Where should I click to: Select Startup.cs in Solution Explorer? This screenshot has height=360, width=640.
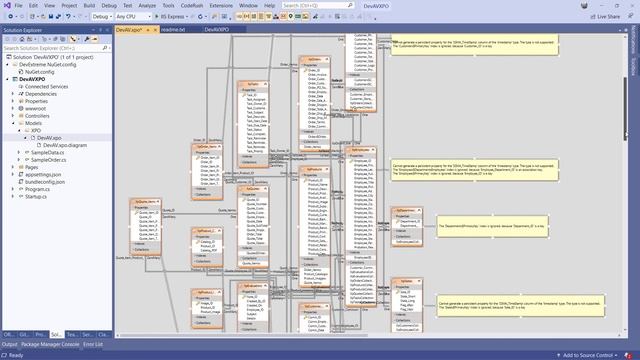point(36,197)
